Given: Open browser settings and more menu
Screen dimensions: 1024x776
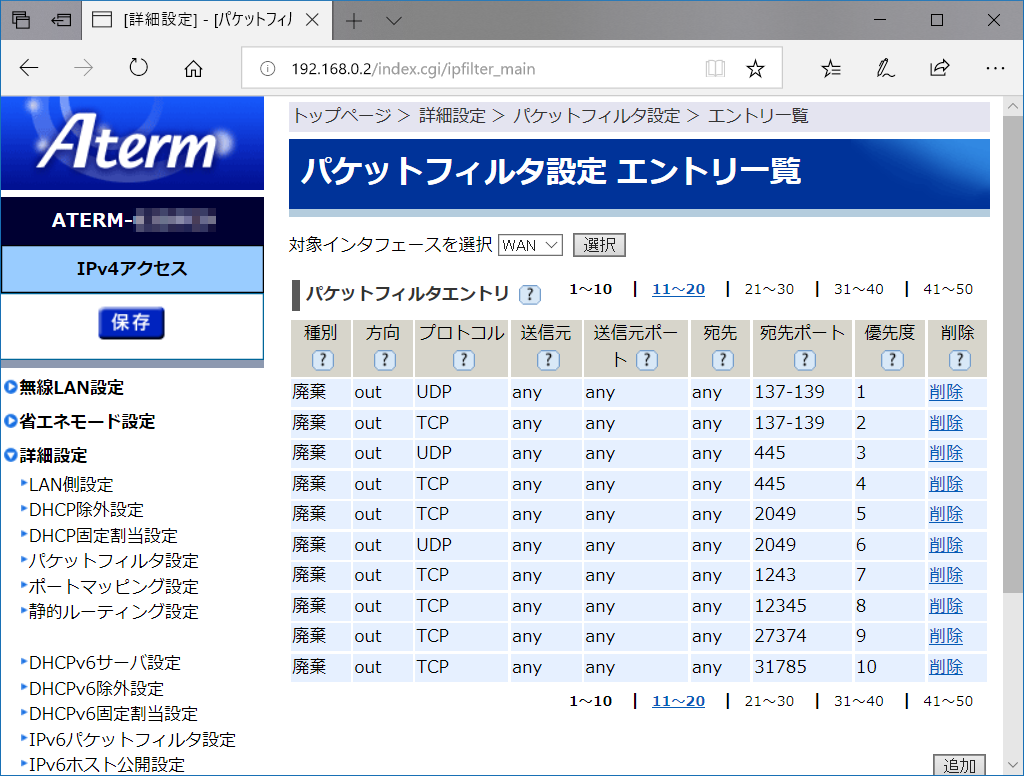Looking at the screenshot, I should pyautogui.click(x=995, y=68).
